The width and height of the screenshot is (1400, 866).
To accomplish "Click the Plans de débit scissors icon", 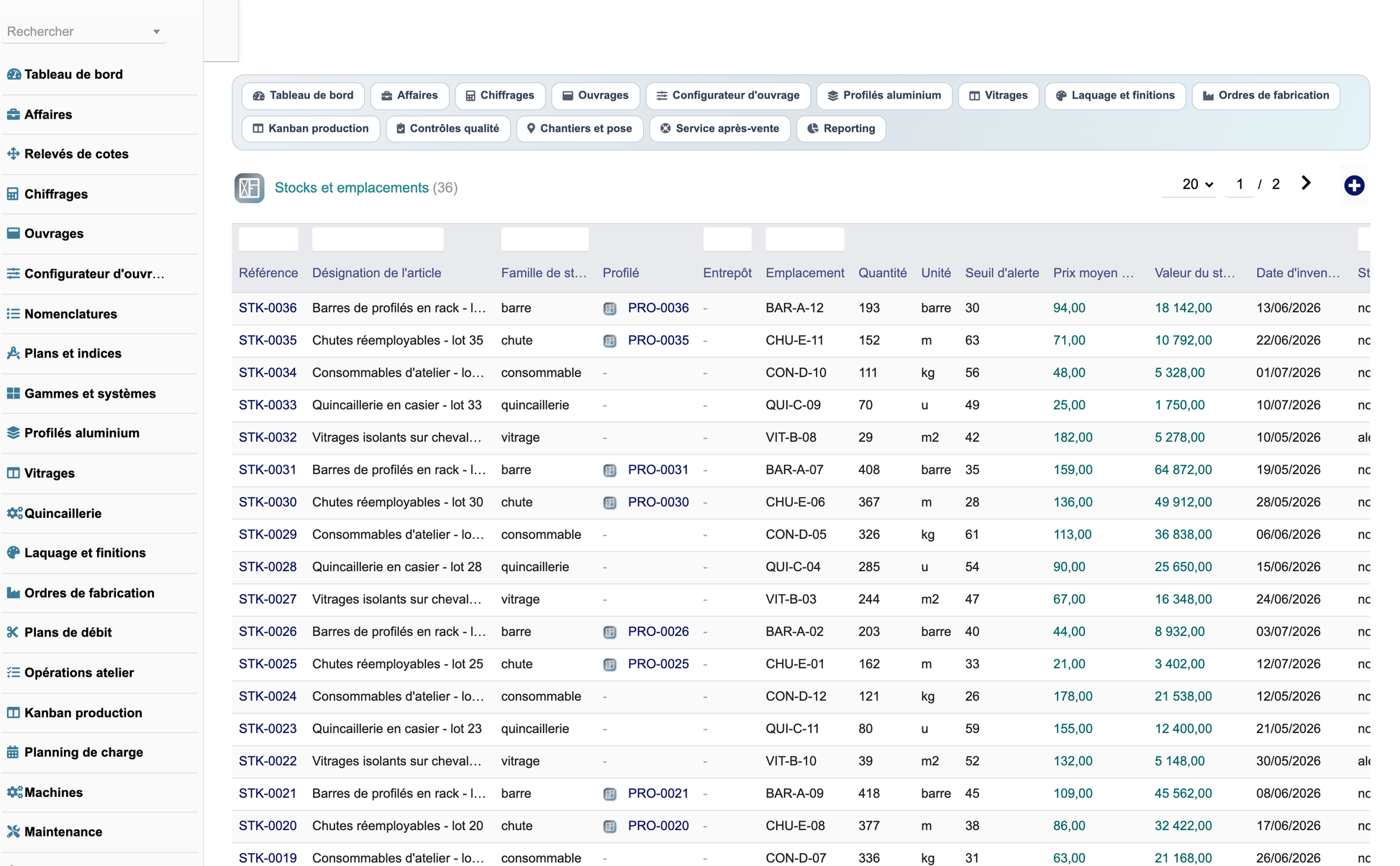I will (x=13, y=632).
